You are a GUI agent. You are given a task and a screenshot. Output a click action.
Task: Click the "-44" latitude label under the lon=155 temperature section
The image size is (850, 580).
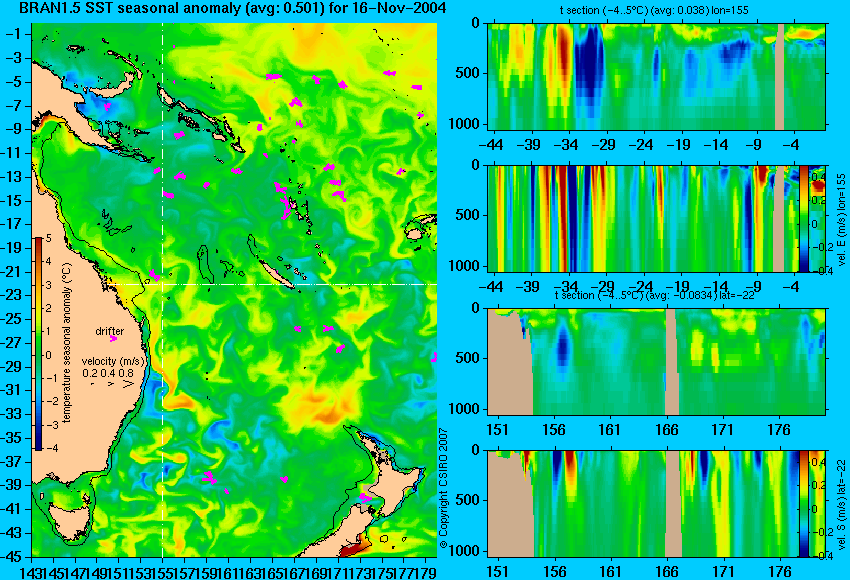point(492,145)
